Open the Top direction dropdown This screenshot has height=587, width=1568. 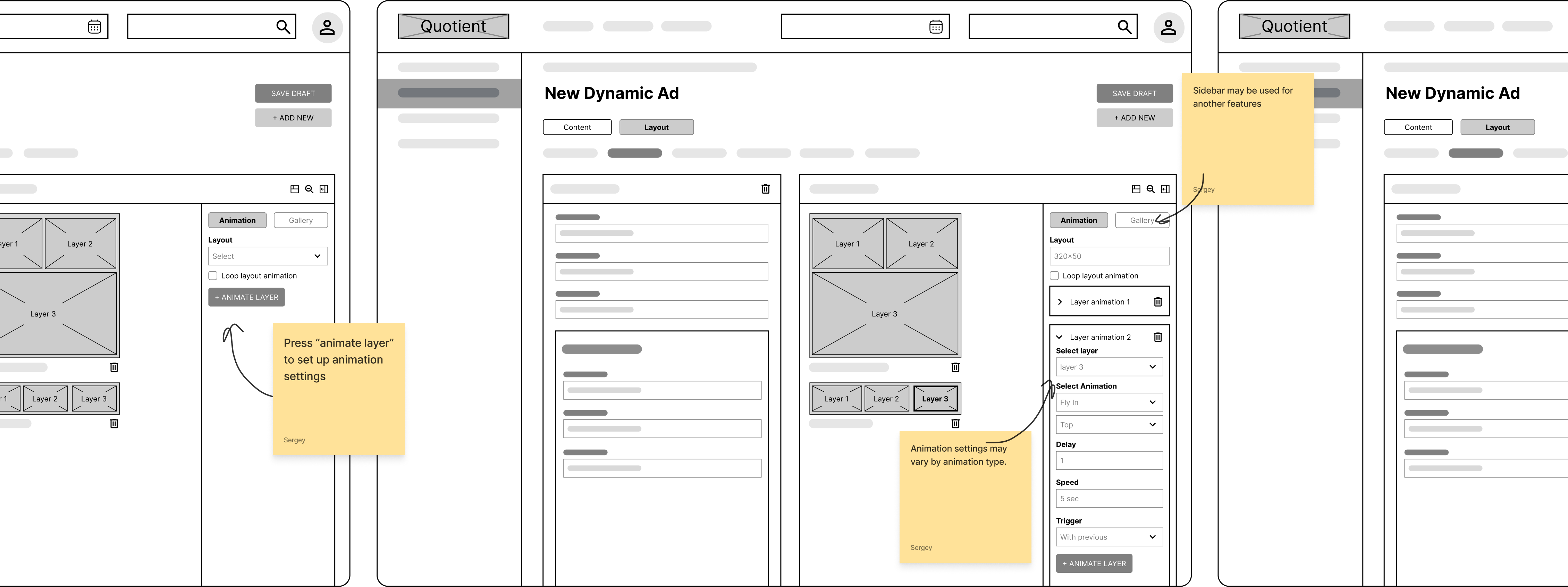pos(1109,425)
